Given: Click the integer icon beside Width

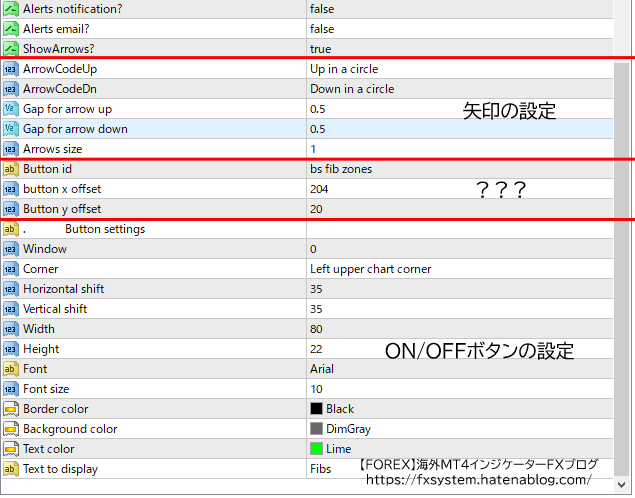Looking at the screenshot, I should pyautogui.click(x=11, y=329).
